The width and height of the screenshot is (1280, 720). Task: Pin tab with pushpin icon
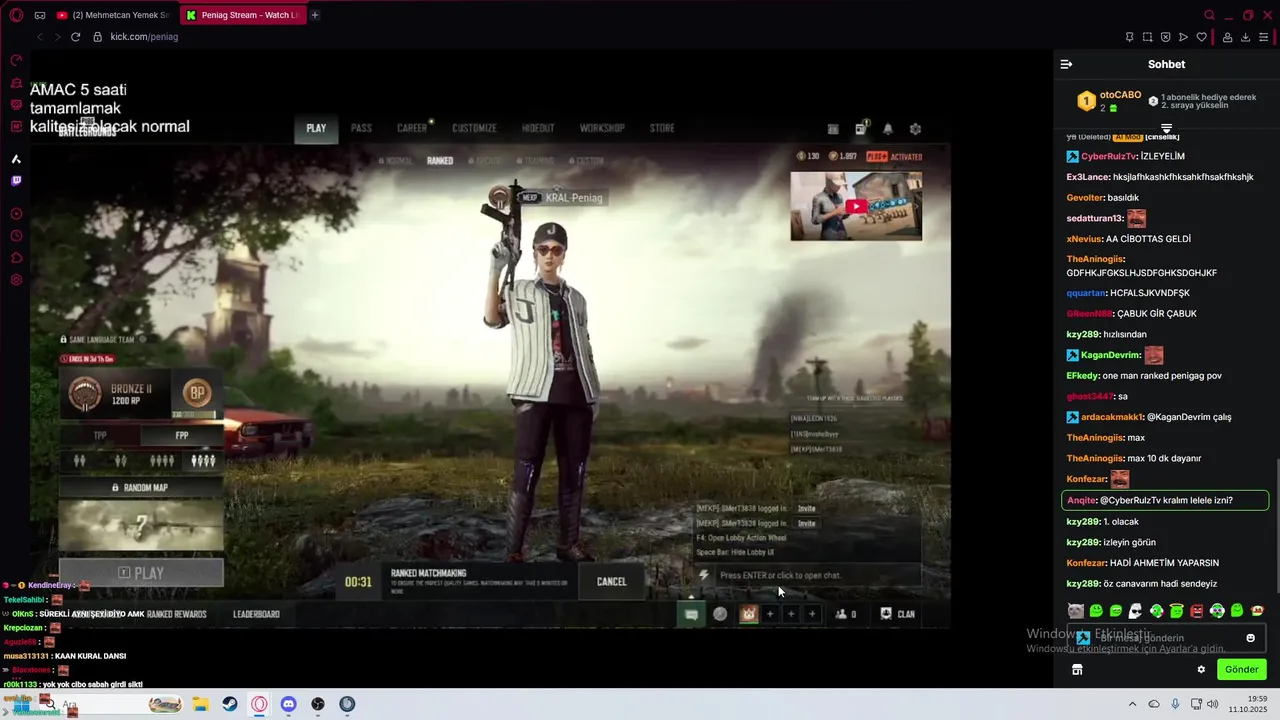pyautogui.click(x=1129, y=37)
